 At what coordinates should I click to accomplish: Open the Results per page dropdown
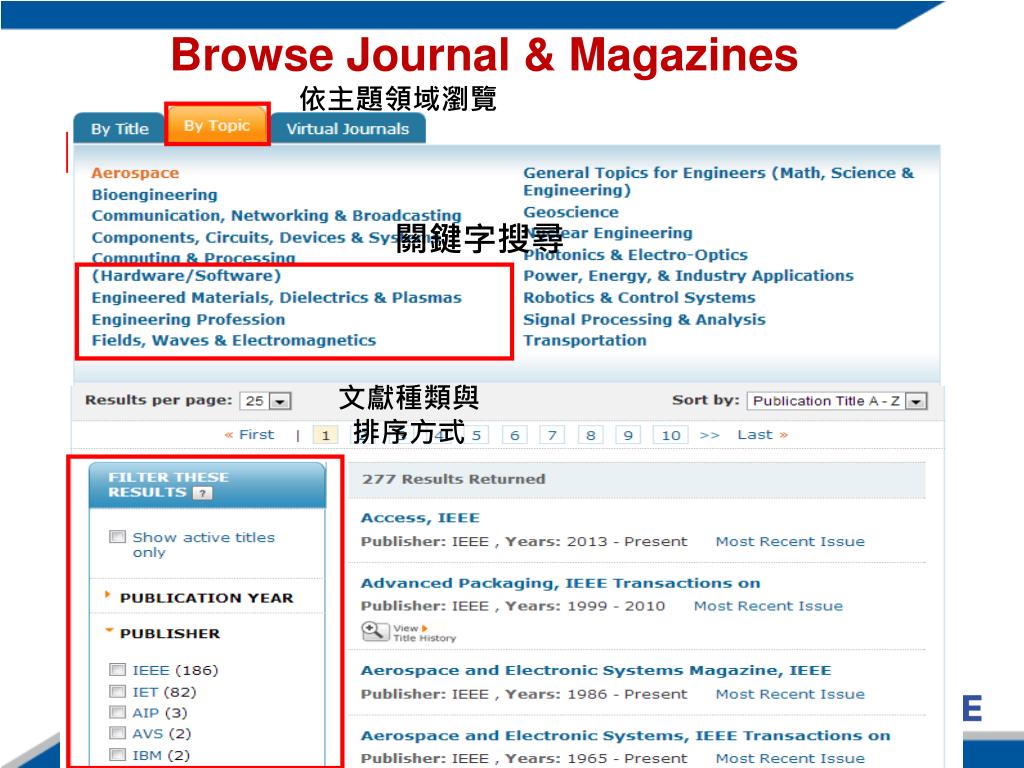tap(265, 401)
